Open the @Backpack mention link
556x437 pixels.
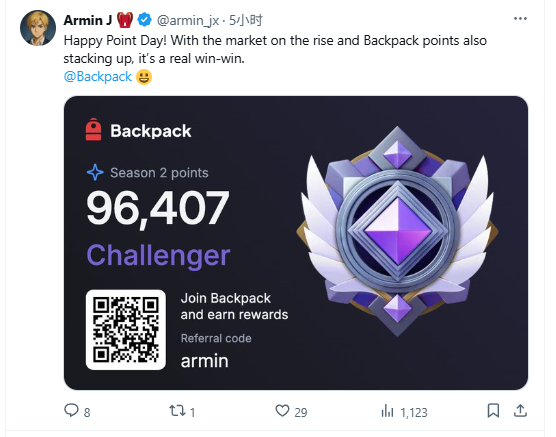pyautogui.click(x=98, y=77)
